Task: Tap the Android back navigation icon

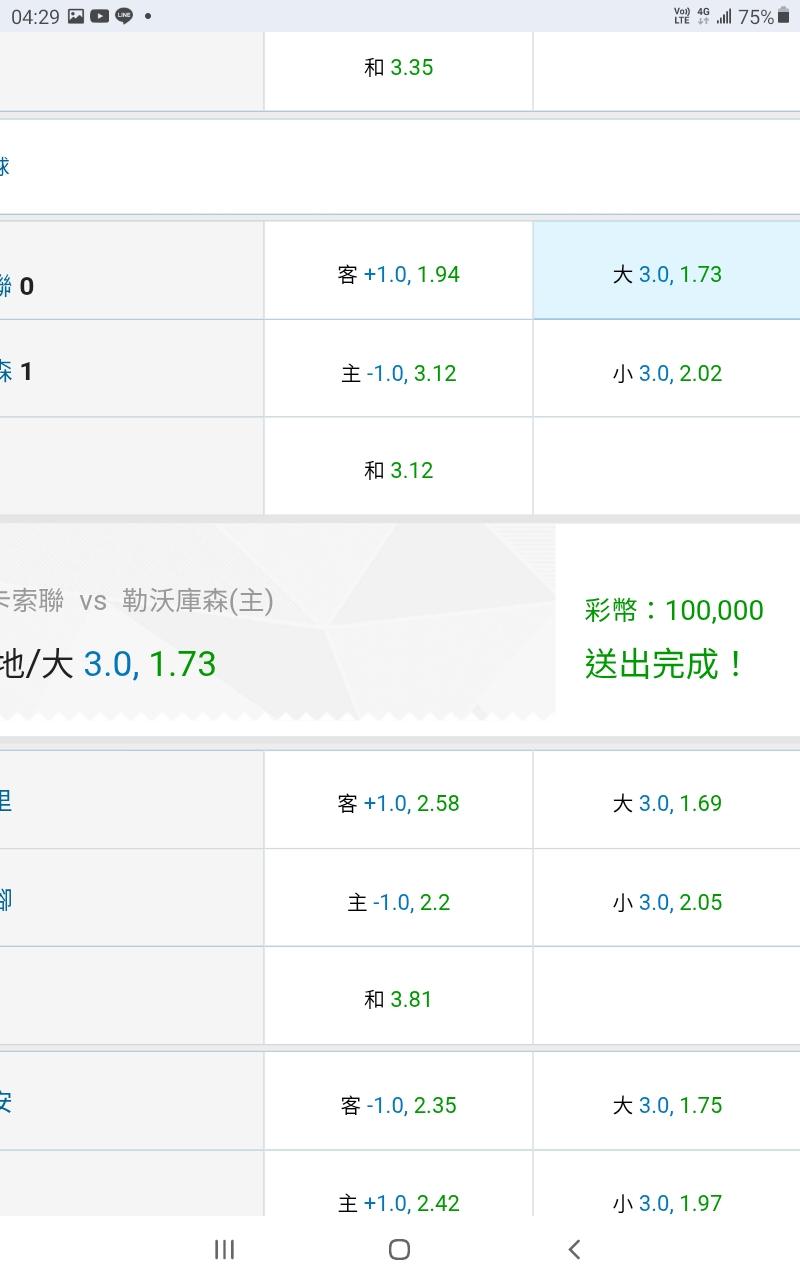Action: [574, 1248]
